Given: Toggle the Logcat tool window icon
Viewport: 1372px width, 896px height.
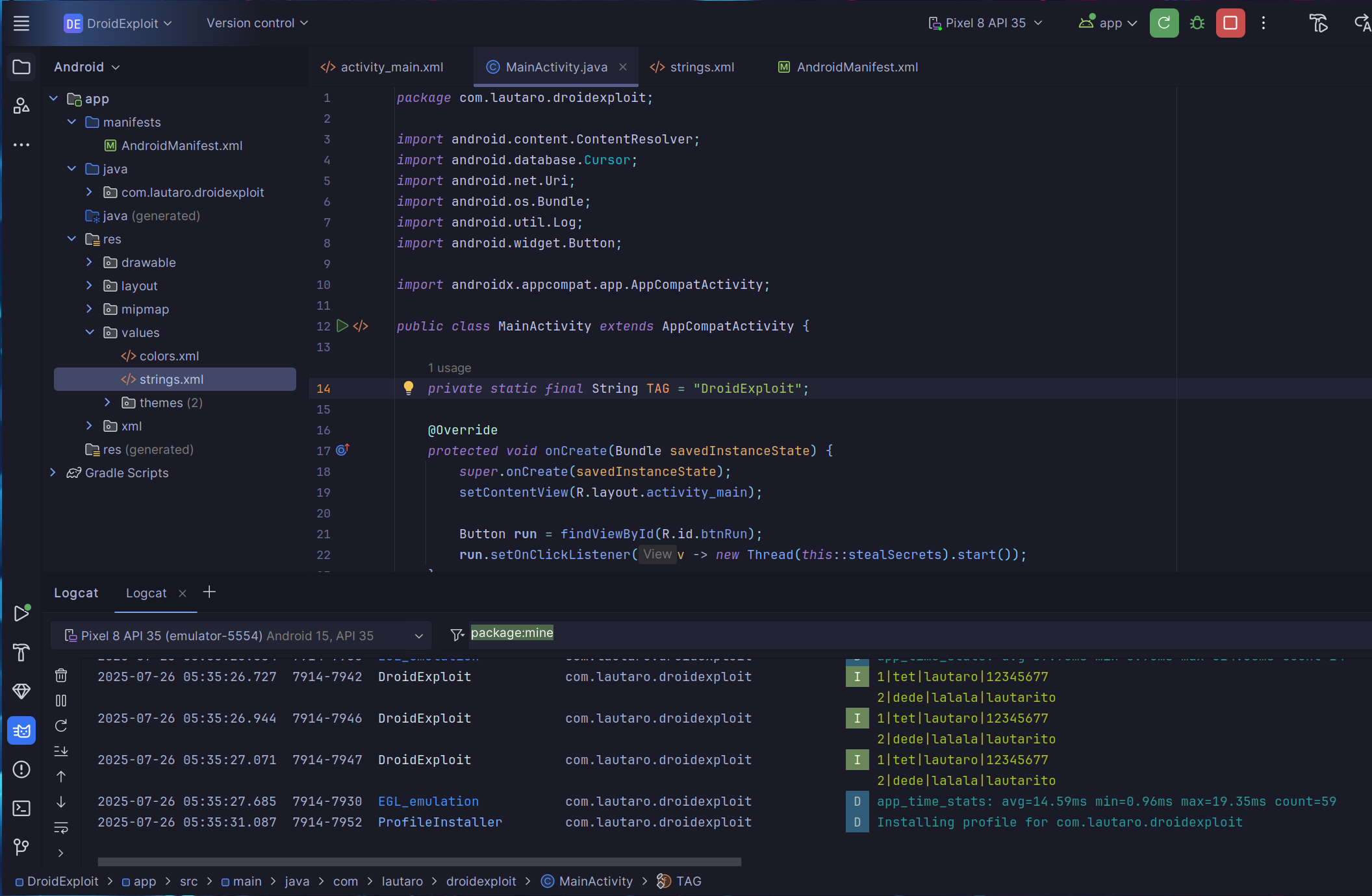Looking at the screenshot, I should pos(21,730).
